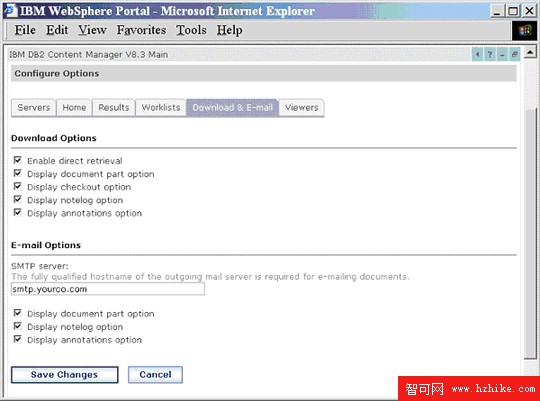Close the Internet Explorer window
540x401 pixels.
point(529,11)
